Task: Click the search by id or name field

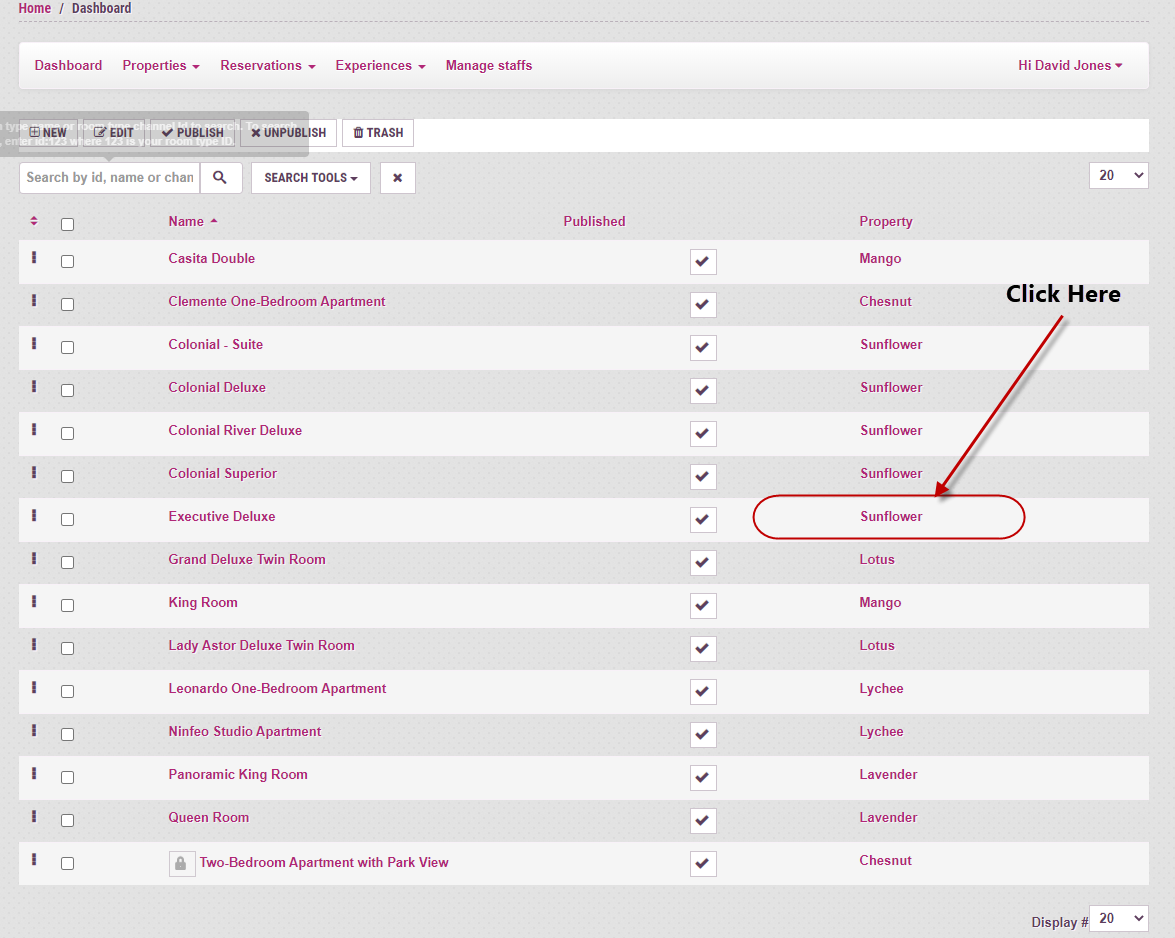Action: [110, 178]
